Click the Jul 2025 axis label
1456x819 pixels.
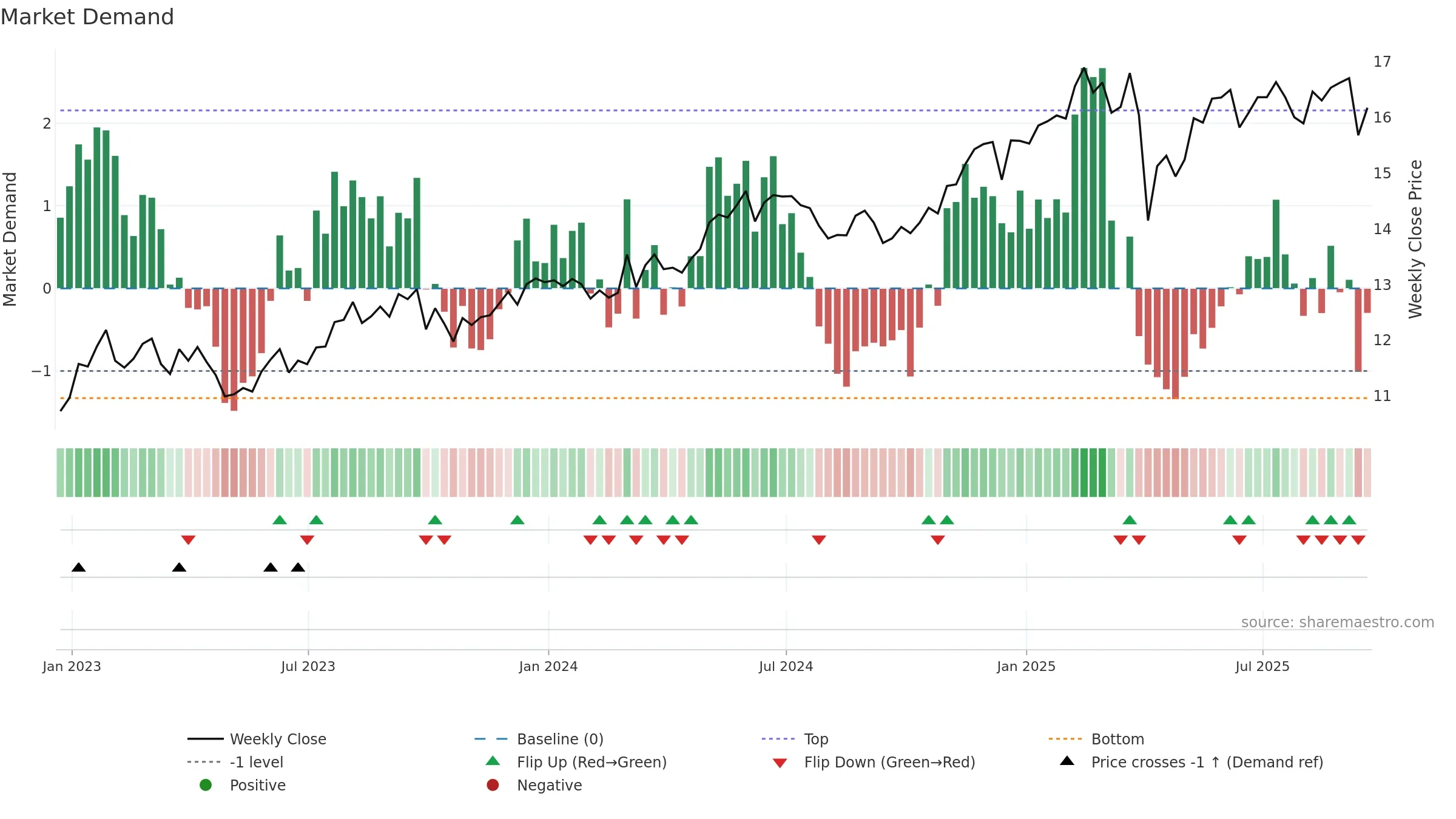(1262, 666)
